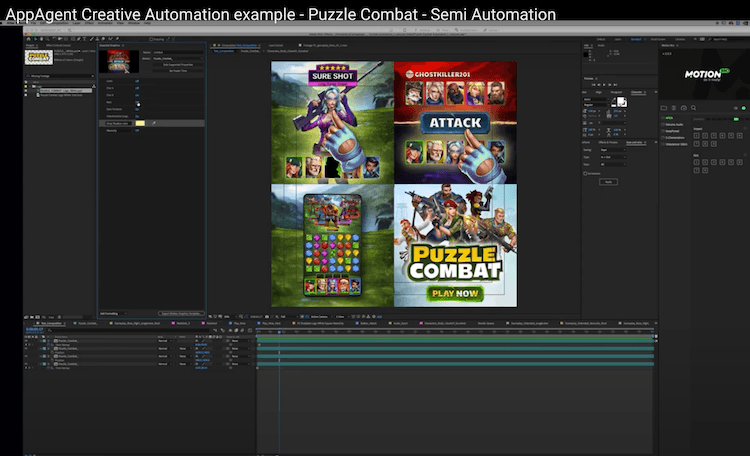The height and width of the screenshot is (456, 750).
Task: Switch to the Standard workspace tab
Action: pyautogui.click(x=636, y=39)
